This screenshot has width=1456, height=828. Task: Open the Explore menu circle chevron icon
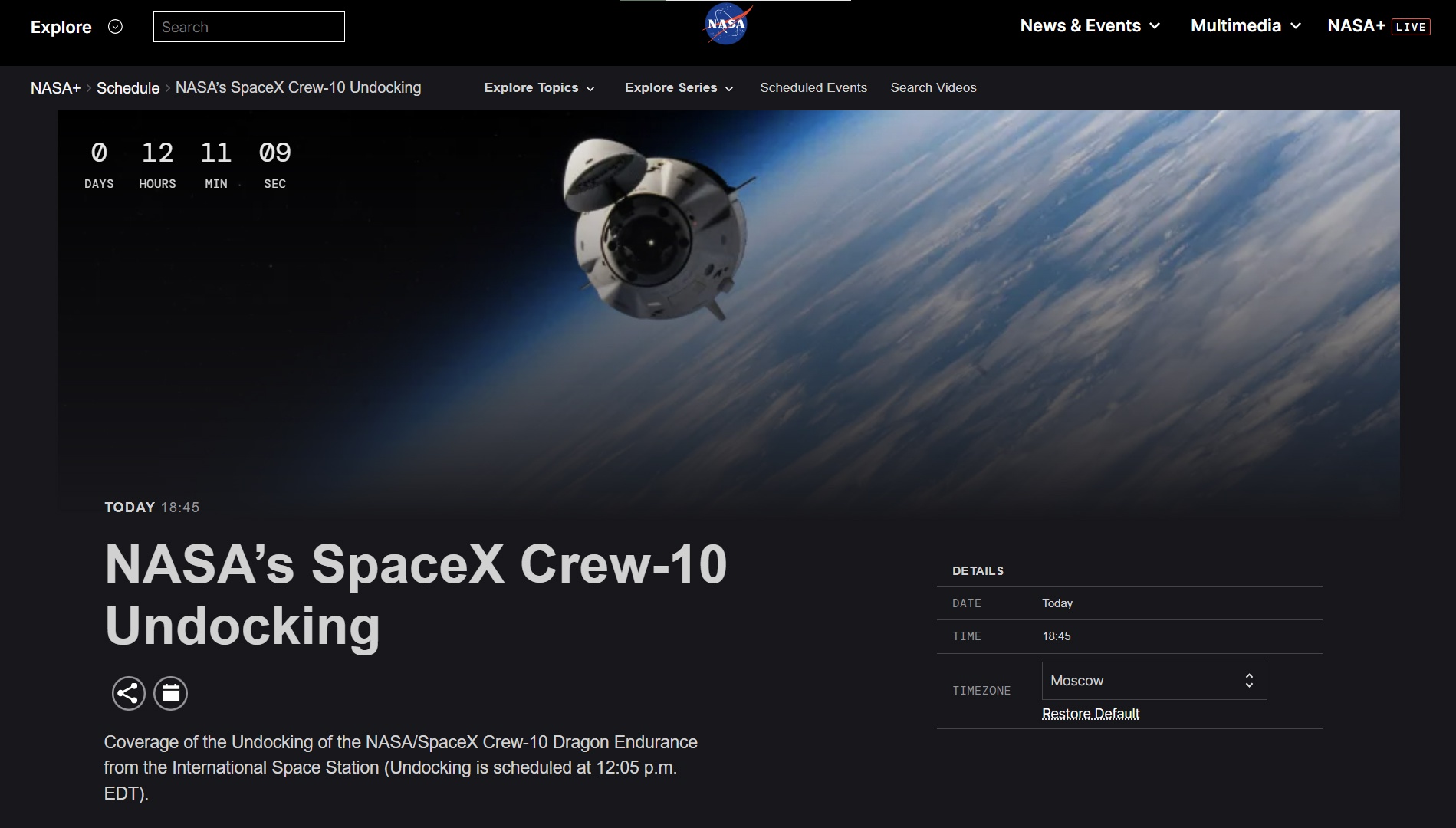115,27
